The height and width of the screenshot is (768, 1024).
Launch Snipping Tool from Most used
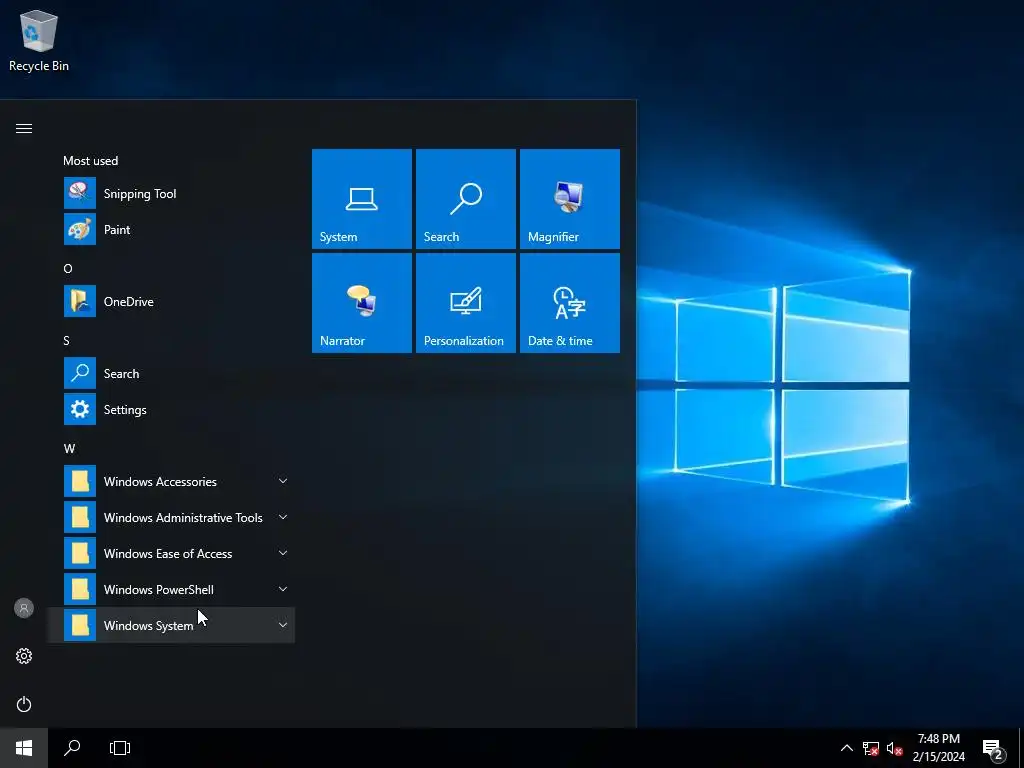(171, 193)
